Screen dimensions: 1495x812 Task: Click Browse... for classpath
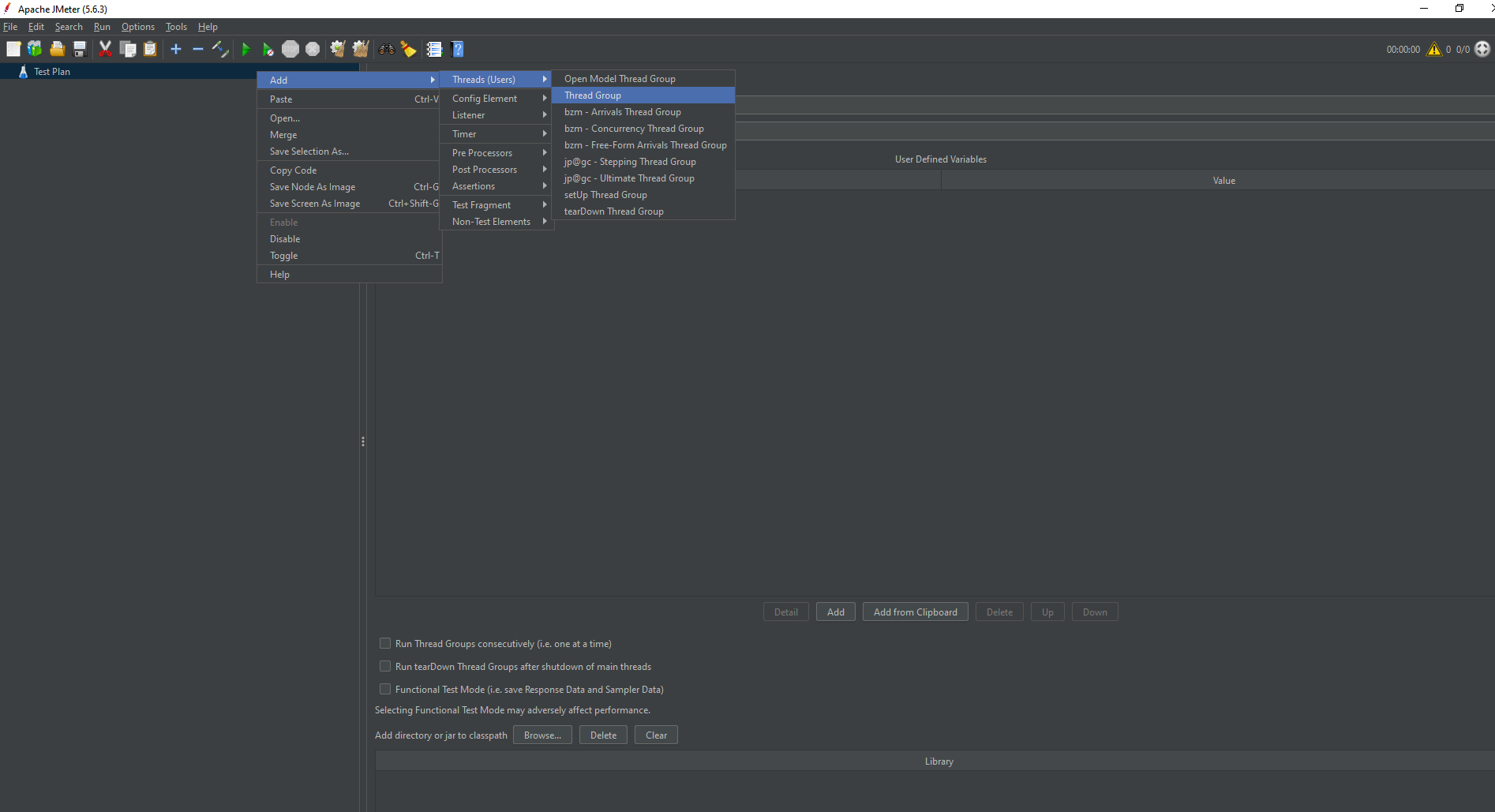542,735
